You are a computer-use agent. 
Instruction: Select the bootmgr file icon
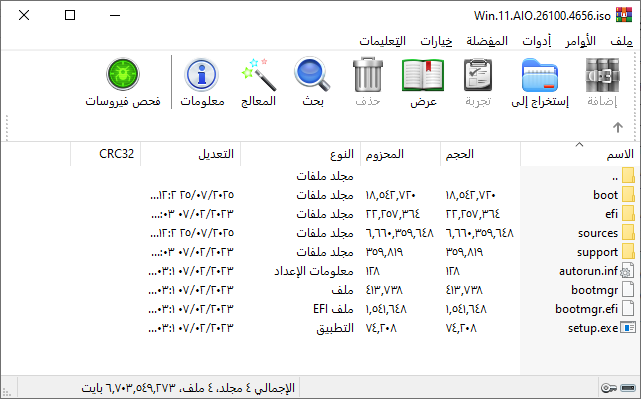point(628,289)
